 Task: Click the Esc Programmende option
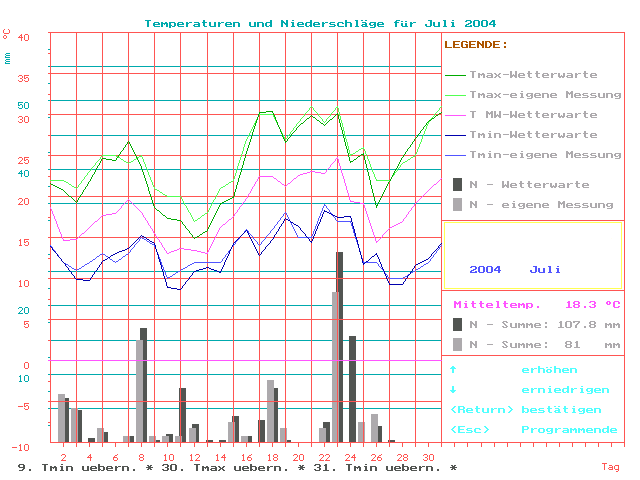pos(534,430)
